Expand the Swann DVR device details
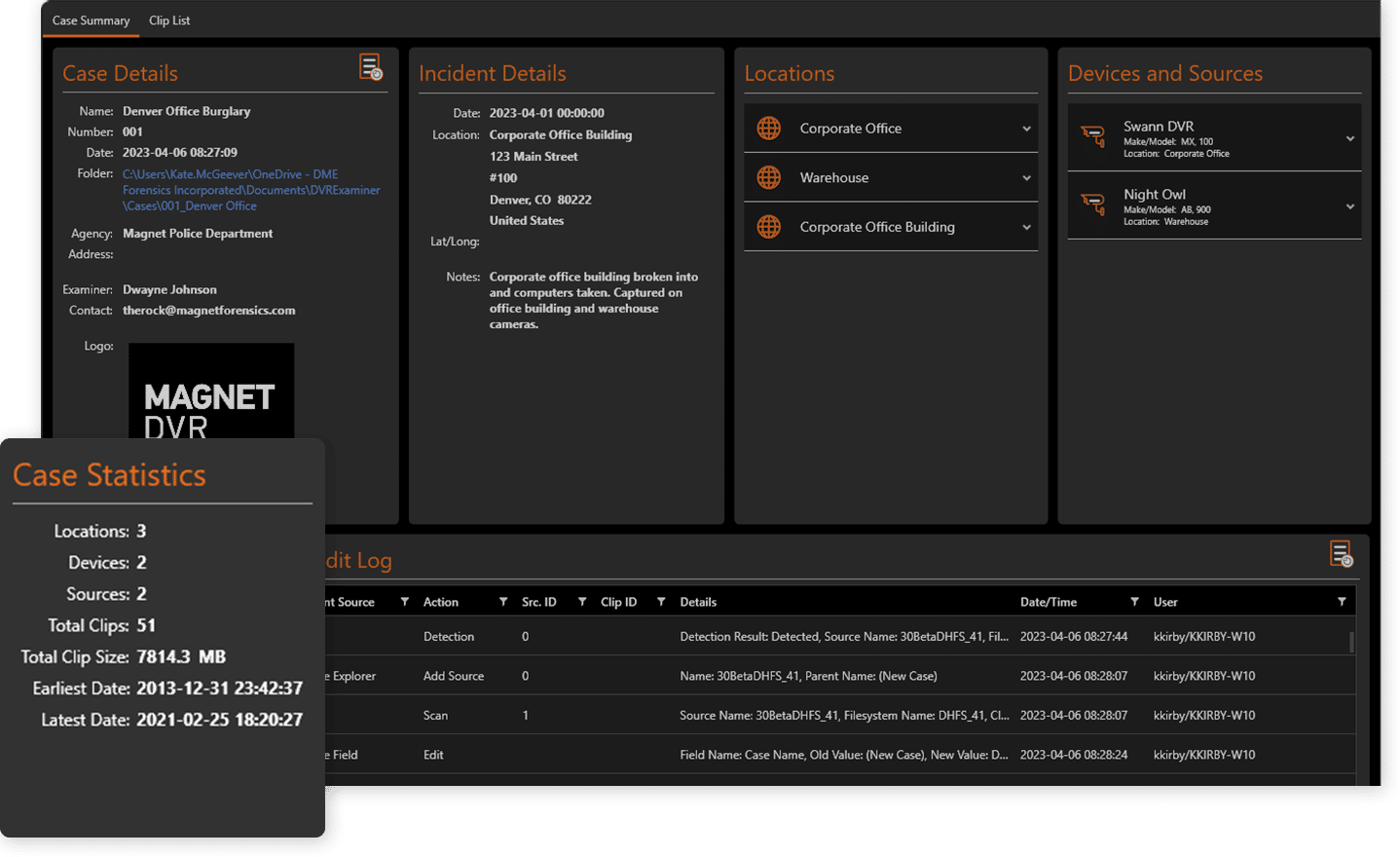The height and width of the screenshot is (857, 1400). coord(1350,139)
